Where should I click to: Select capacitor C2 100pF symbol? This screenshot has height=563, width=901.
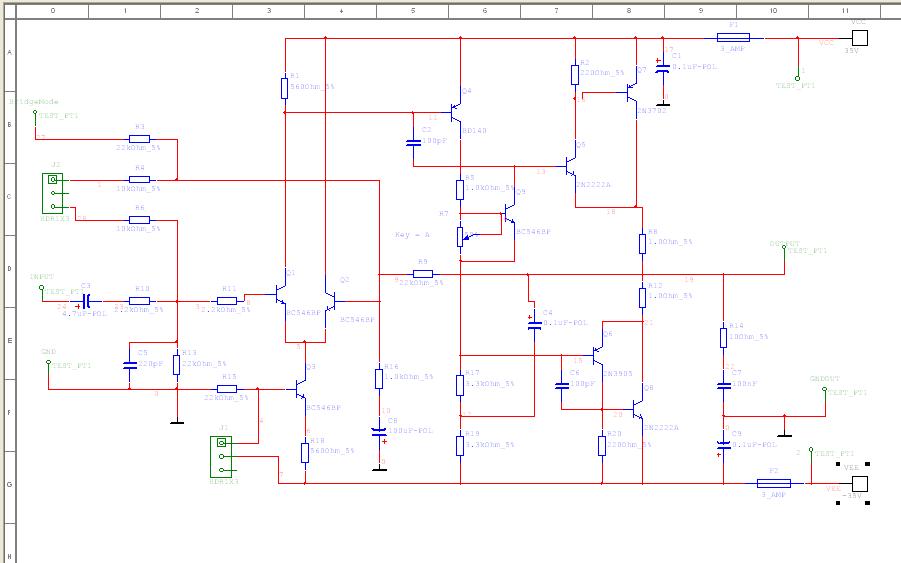[413, 142]
